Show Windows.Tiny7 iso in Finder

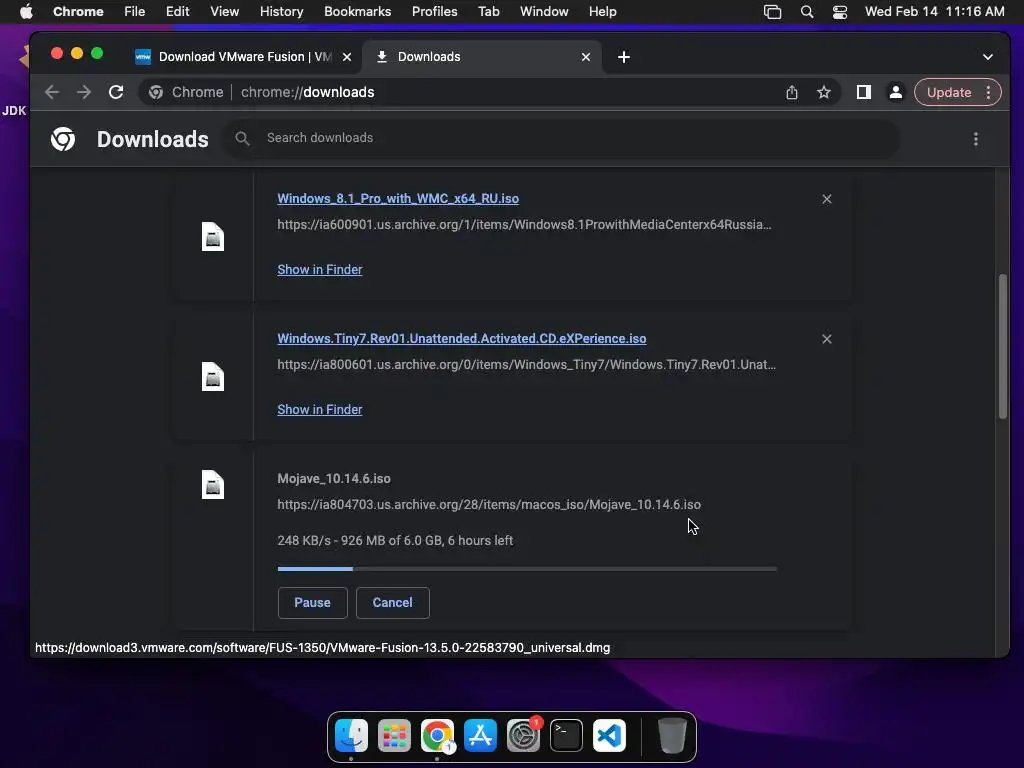click(319, 409)
